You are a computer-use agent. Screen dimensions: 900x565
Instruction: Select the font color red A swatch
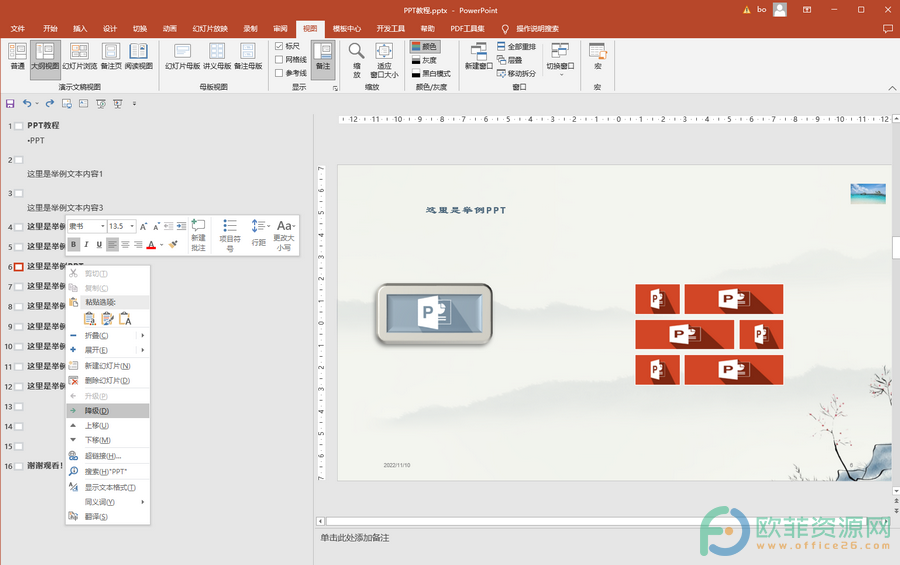pos(152,245)
